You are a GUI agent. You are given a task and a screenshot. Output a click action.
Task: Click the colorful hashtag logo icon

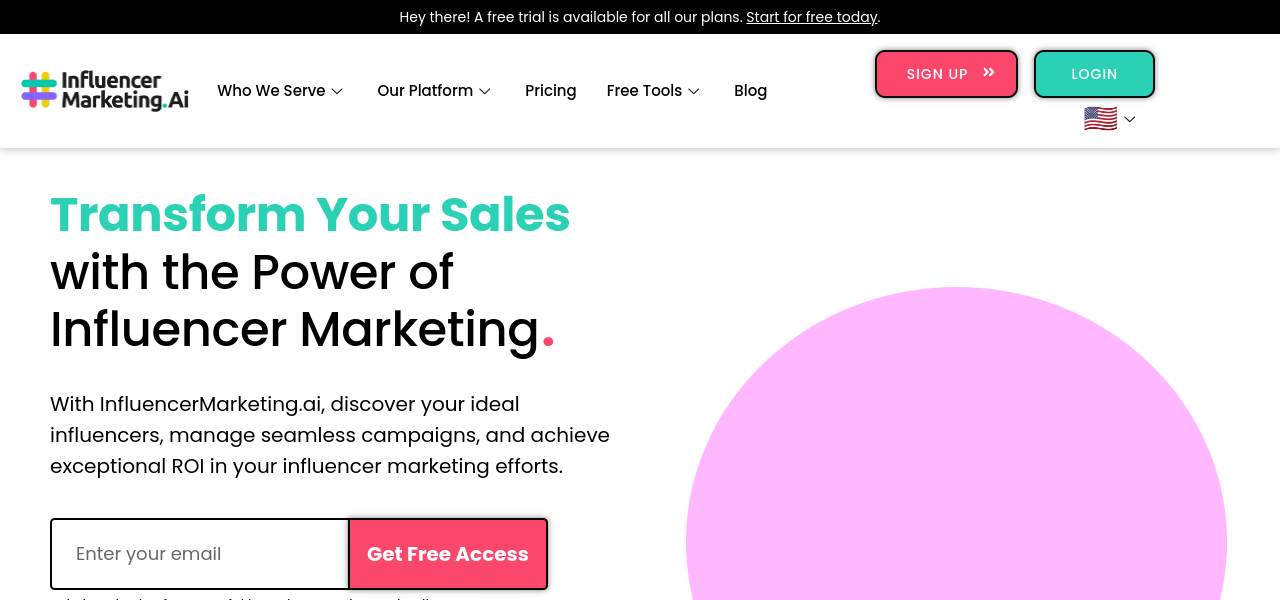[39, 90]
